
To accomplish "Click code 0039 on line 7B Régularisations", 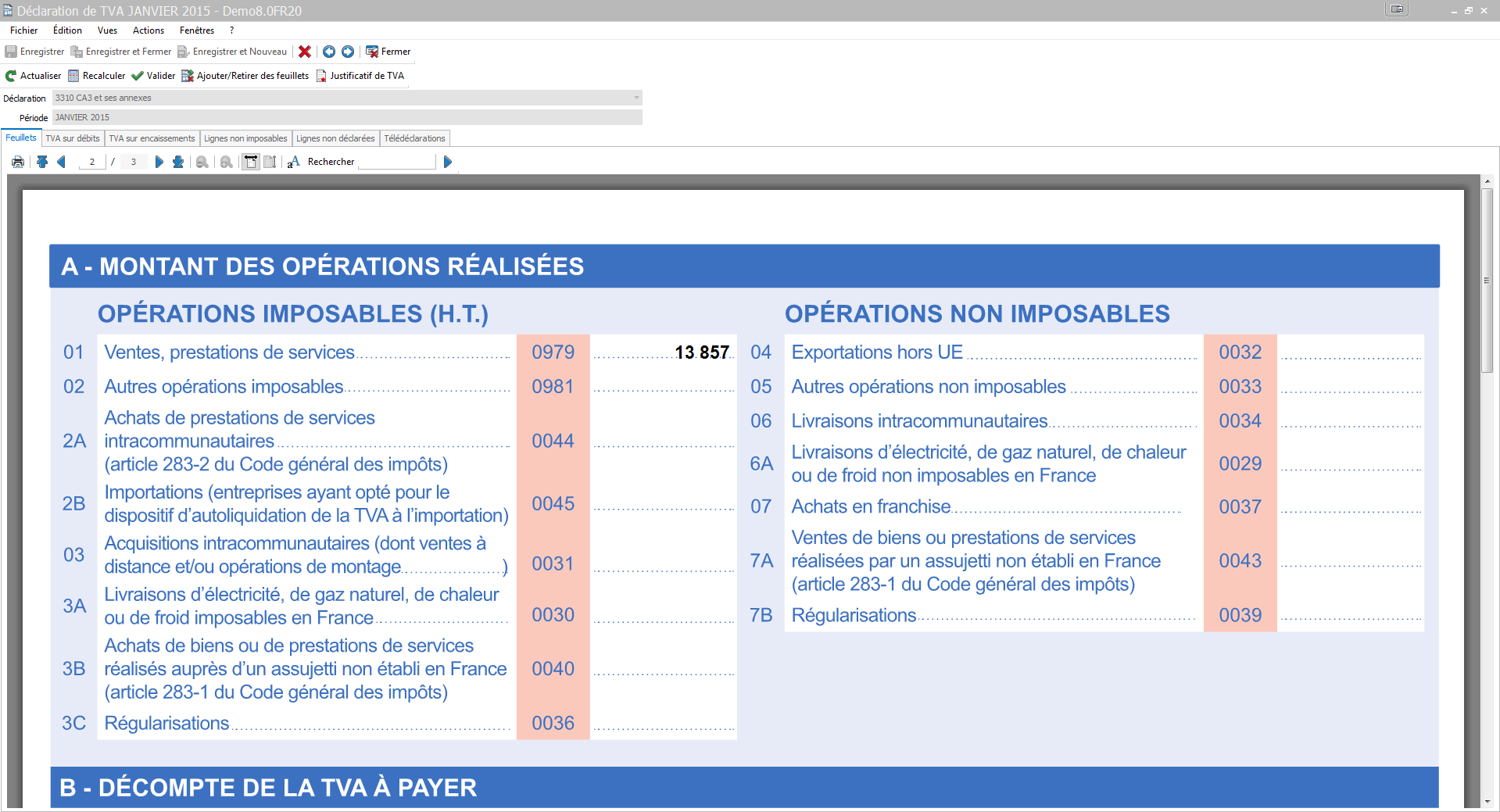I will [1240, 615].
